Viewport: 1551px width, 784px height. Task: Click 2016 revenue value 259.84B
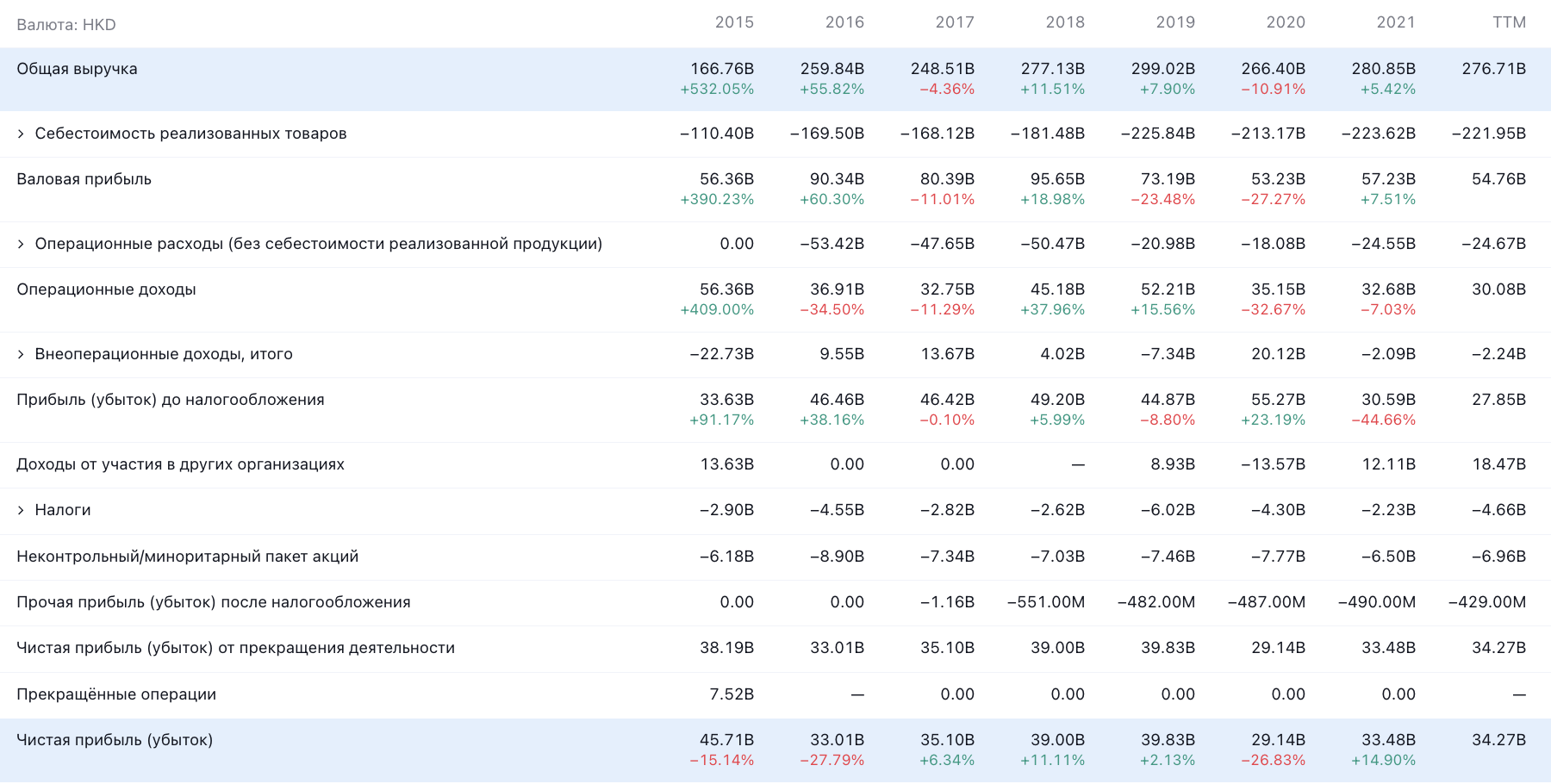click(832, 69)
